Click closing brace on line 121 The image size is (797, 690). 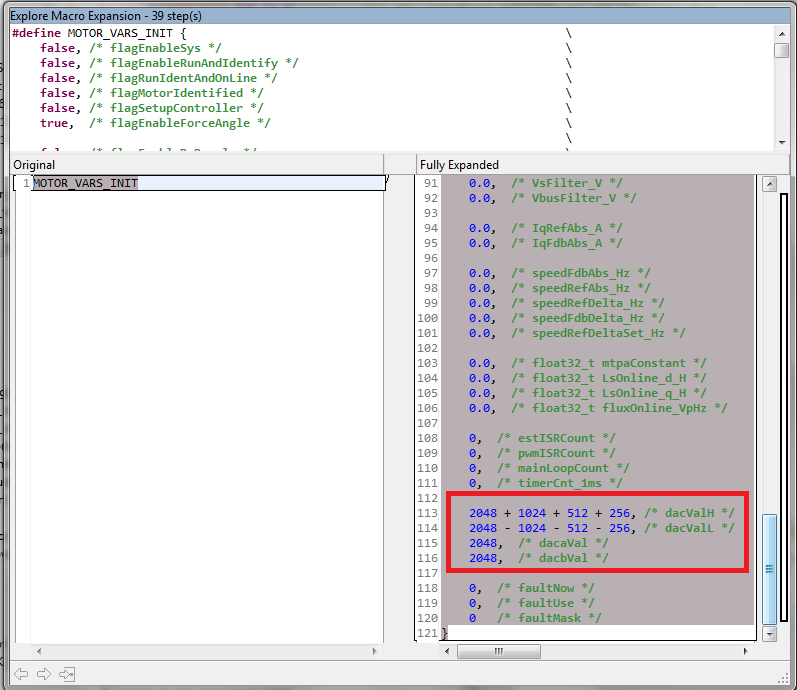pos(444,634)
